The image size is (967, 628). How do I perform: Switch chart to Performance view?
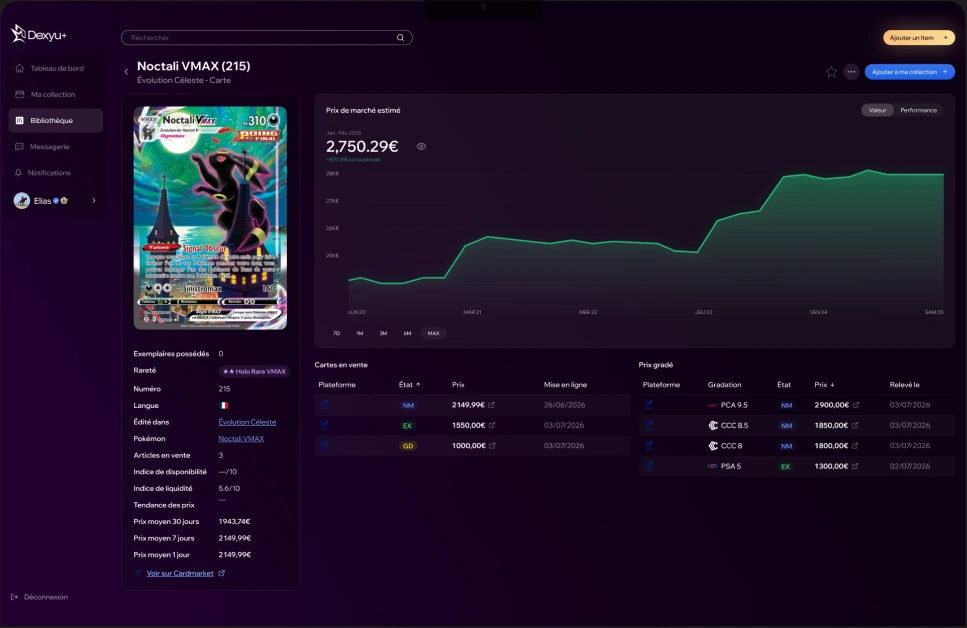tap(918, 110)
